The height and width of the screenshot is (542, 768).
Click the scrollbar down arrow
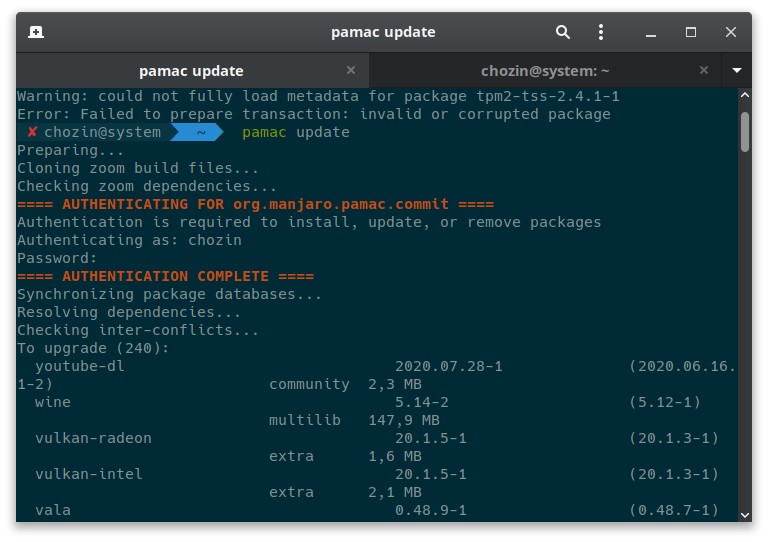[x=745, y=515]
